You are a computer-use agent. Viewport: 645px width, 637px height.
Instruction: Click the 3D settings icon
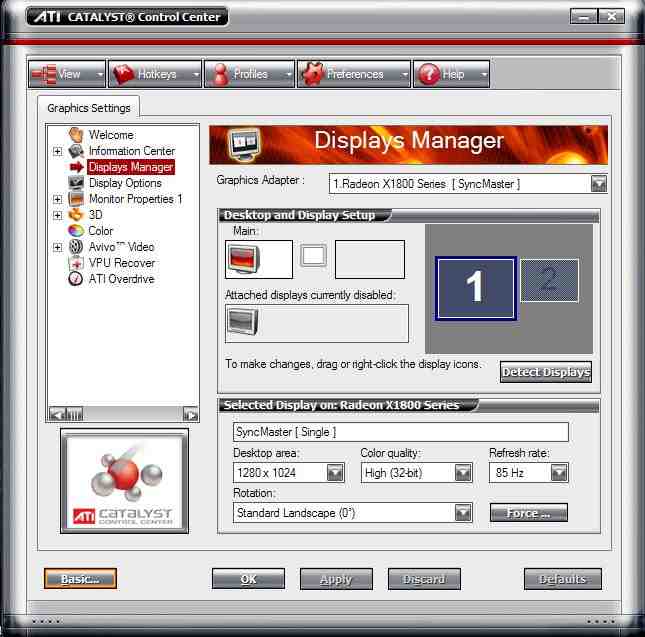(x=76, y=215)
